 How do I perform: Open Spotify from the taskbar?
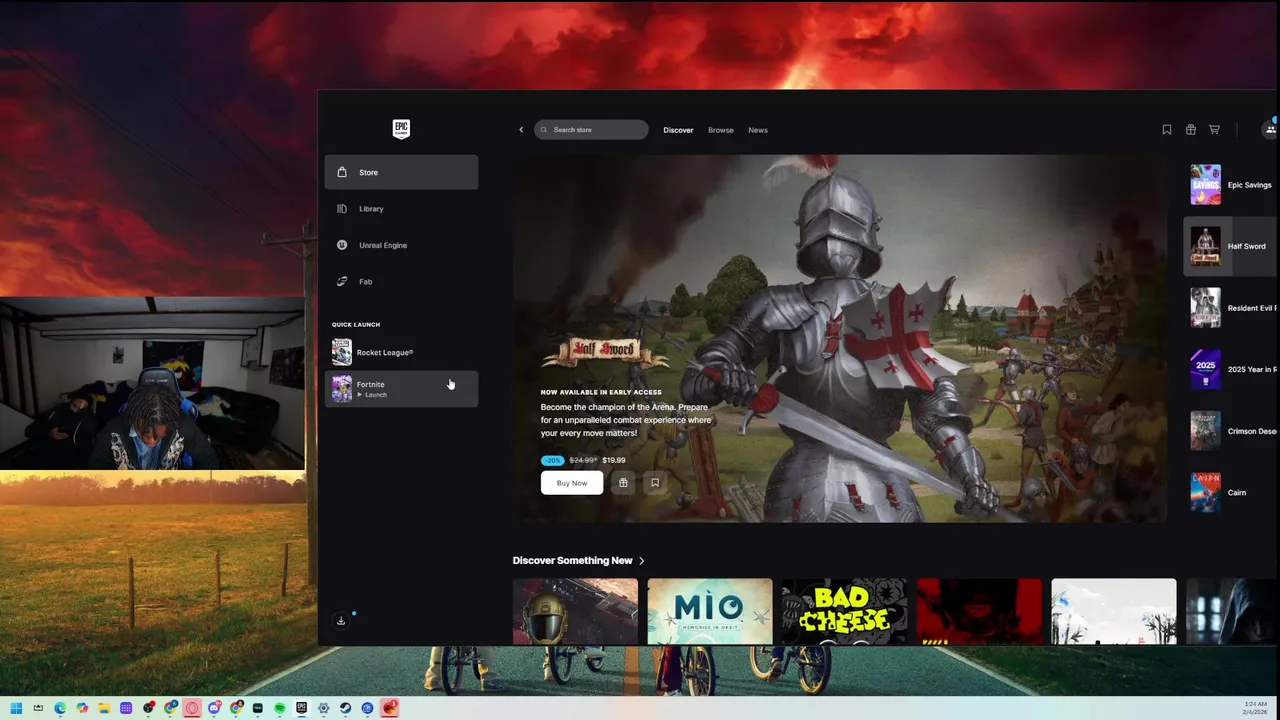pyautogui.click(x=280, y=708)
